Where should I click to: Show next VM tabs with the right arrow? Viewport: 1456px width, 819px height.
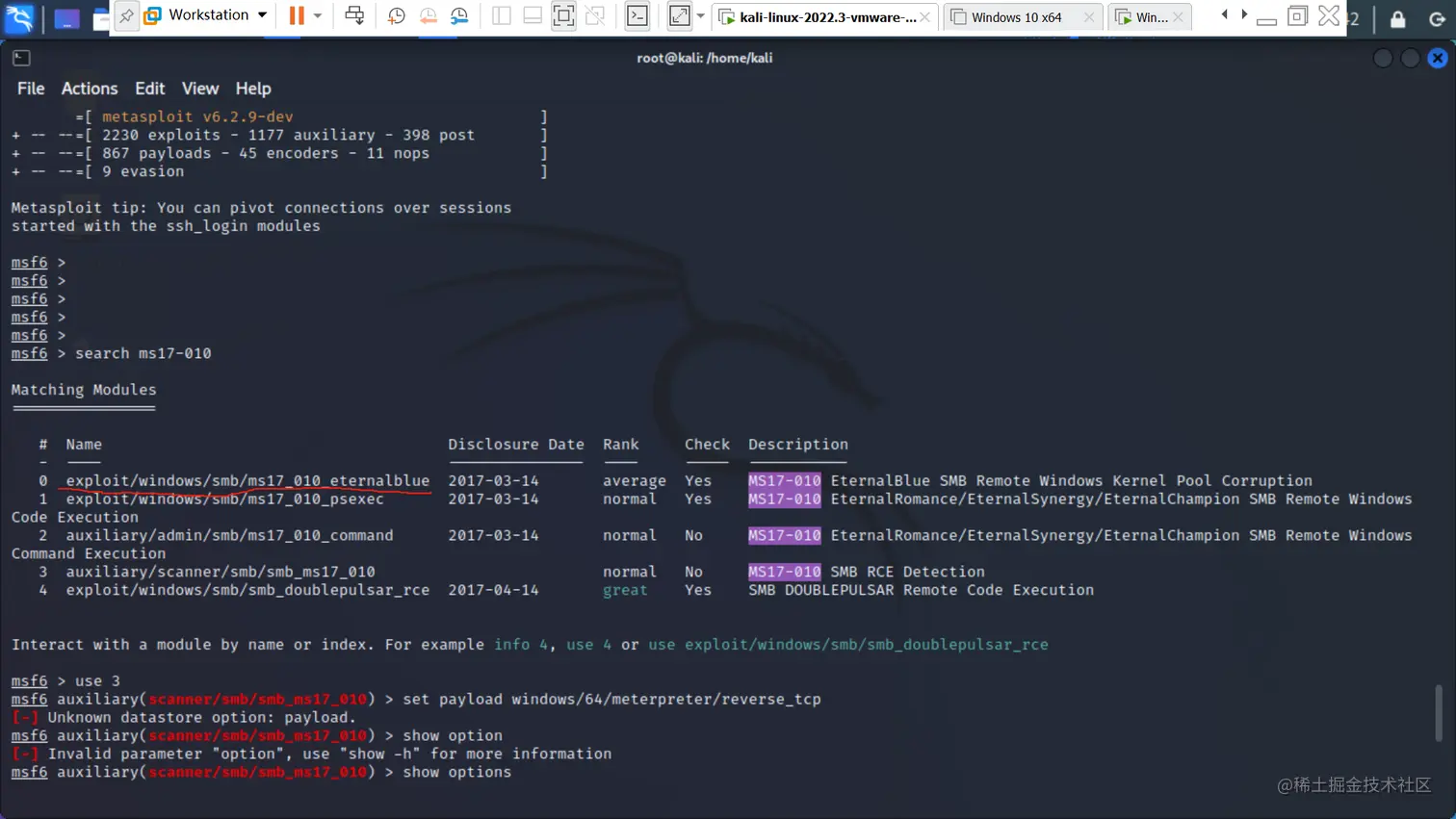click(x=1244, y=14)
